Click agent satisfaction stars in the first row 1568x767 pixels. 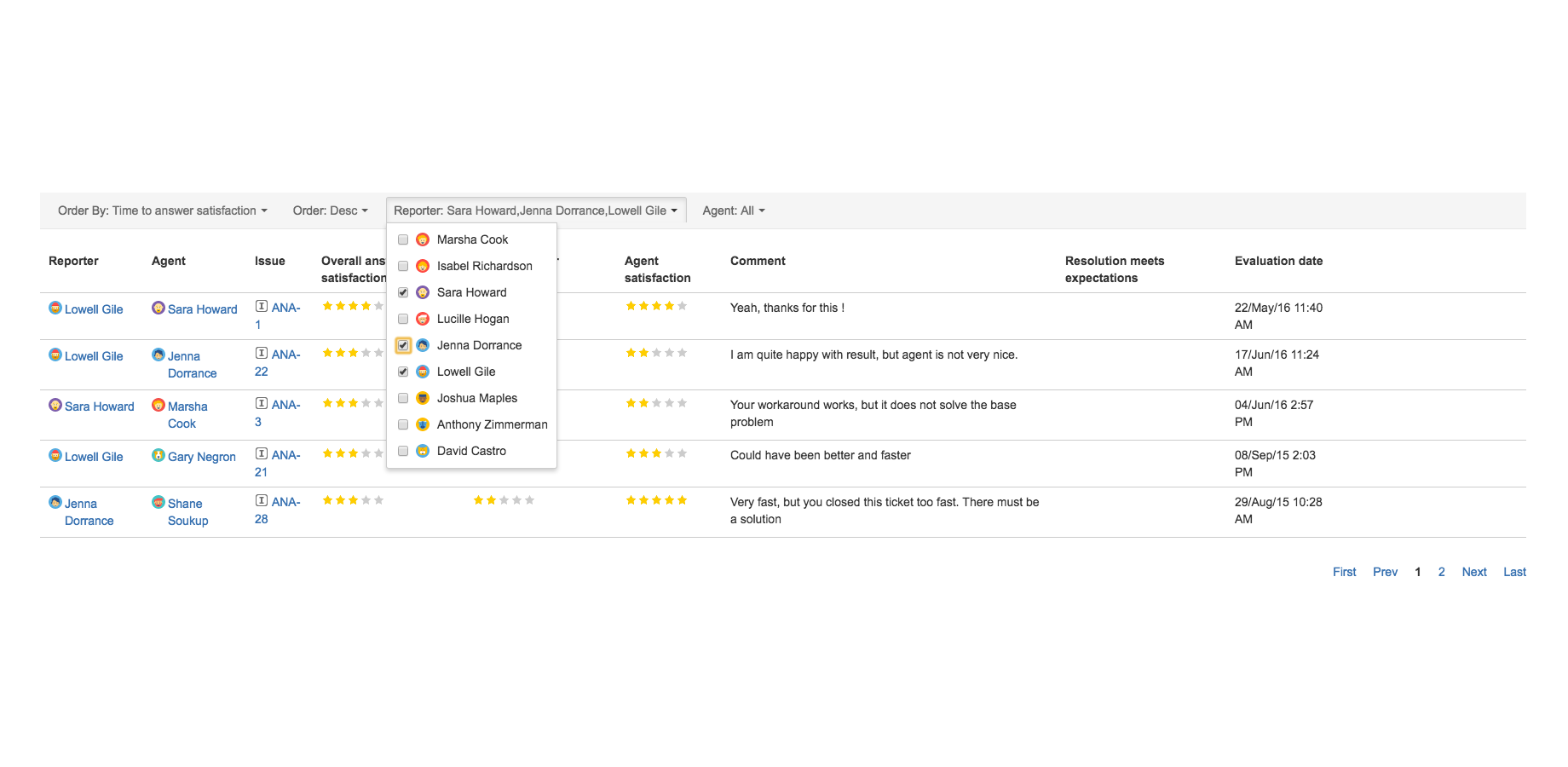pos(656,306)
